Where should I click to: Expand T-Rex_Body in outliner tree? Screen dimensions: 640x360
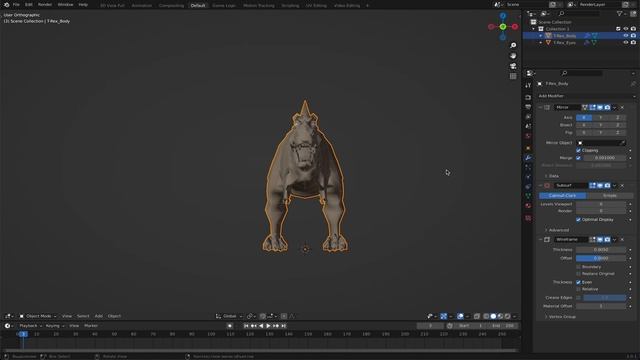click(541, 36)
